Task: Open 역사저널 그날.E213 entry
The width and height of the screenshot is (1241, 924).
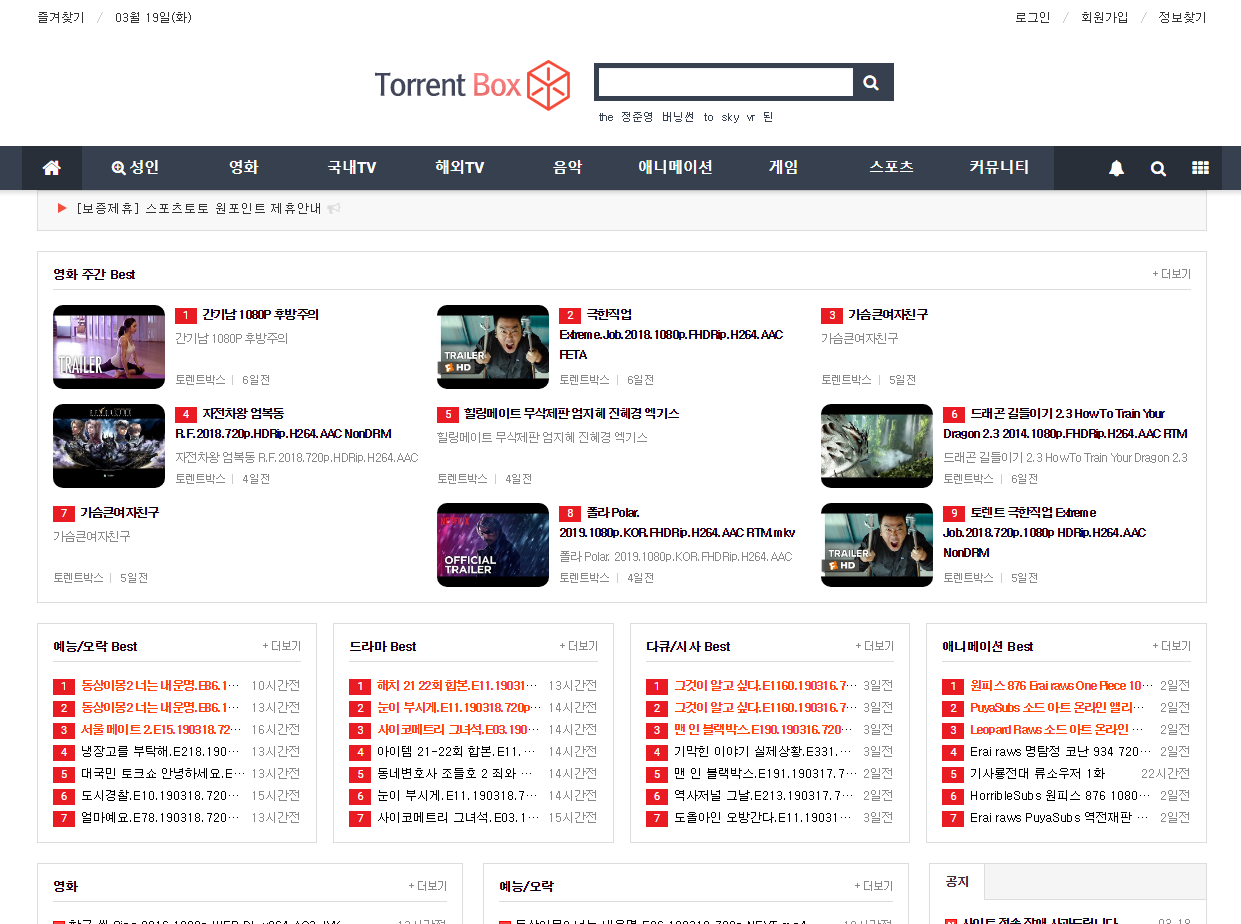Action: coord(765,796)
